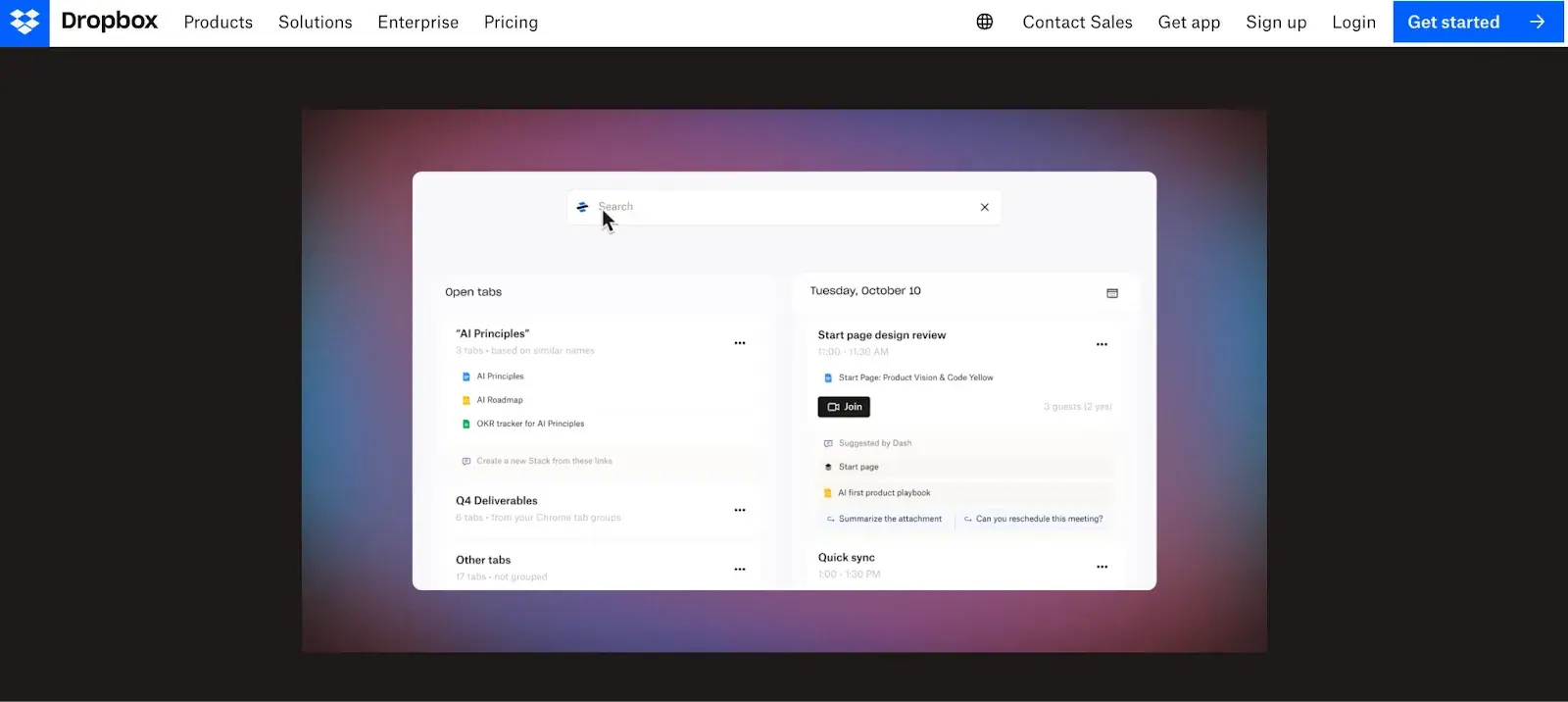Viewport: 1568px width, 702px height.
Task: Click the Open tabs heading
Action: (473, 292)
